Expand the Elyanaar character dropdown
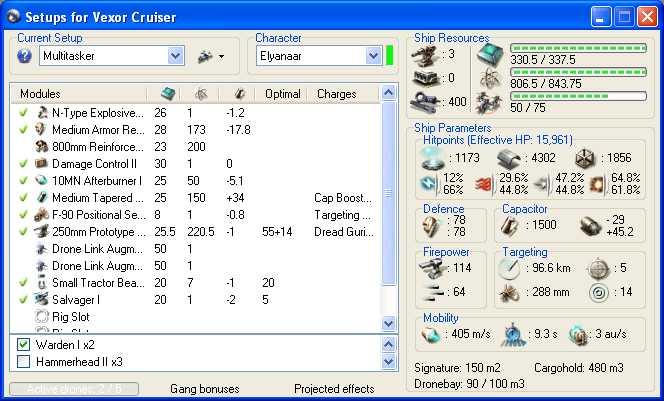The image size is (664, 401). coord(373,56)
